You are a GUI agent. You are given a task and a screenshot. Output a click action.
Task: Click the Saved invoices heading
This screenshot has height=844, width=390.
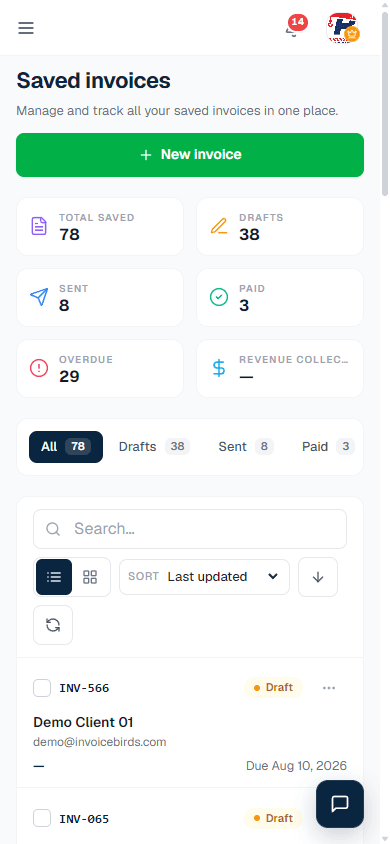94,81
